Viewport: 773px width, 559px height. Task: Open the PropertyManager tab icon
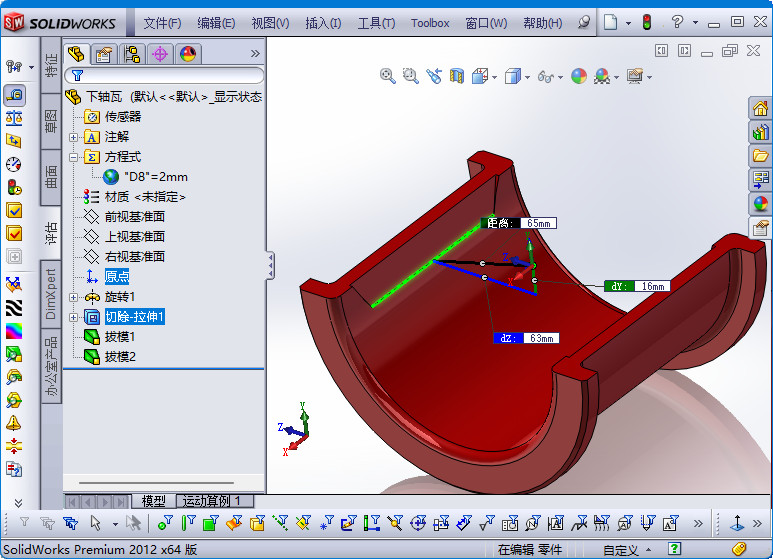(104, 53)
